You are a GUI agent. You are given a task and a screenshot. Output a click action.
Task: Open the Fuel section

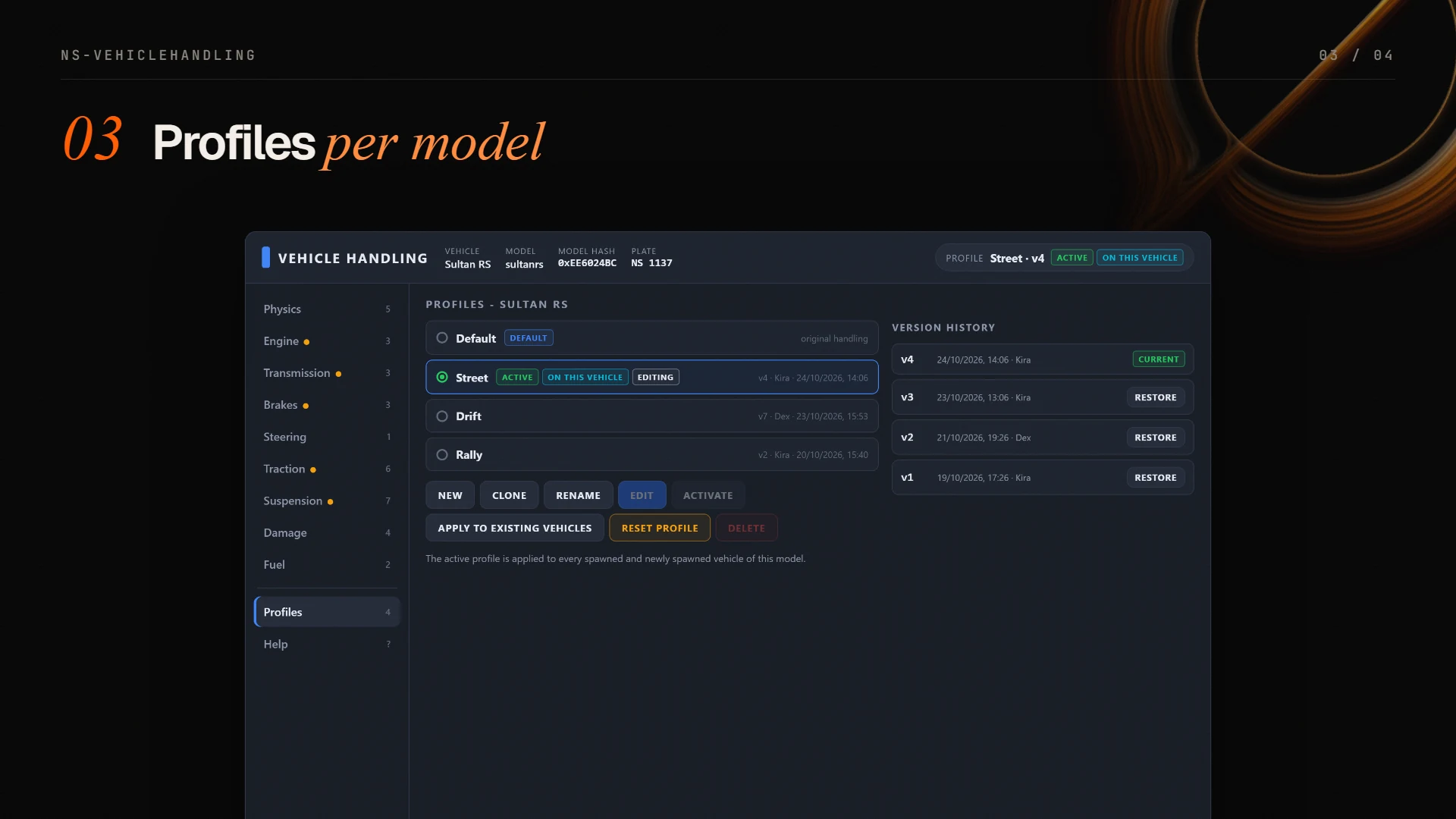tap(327, 565)
